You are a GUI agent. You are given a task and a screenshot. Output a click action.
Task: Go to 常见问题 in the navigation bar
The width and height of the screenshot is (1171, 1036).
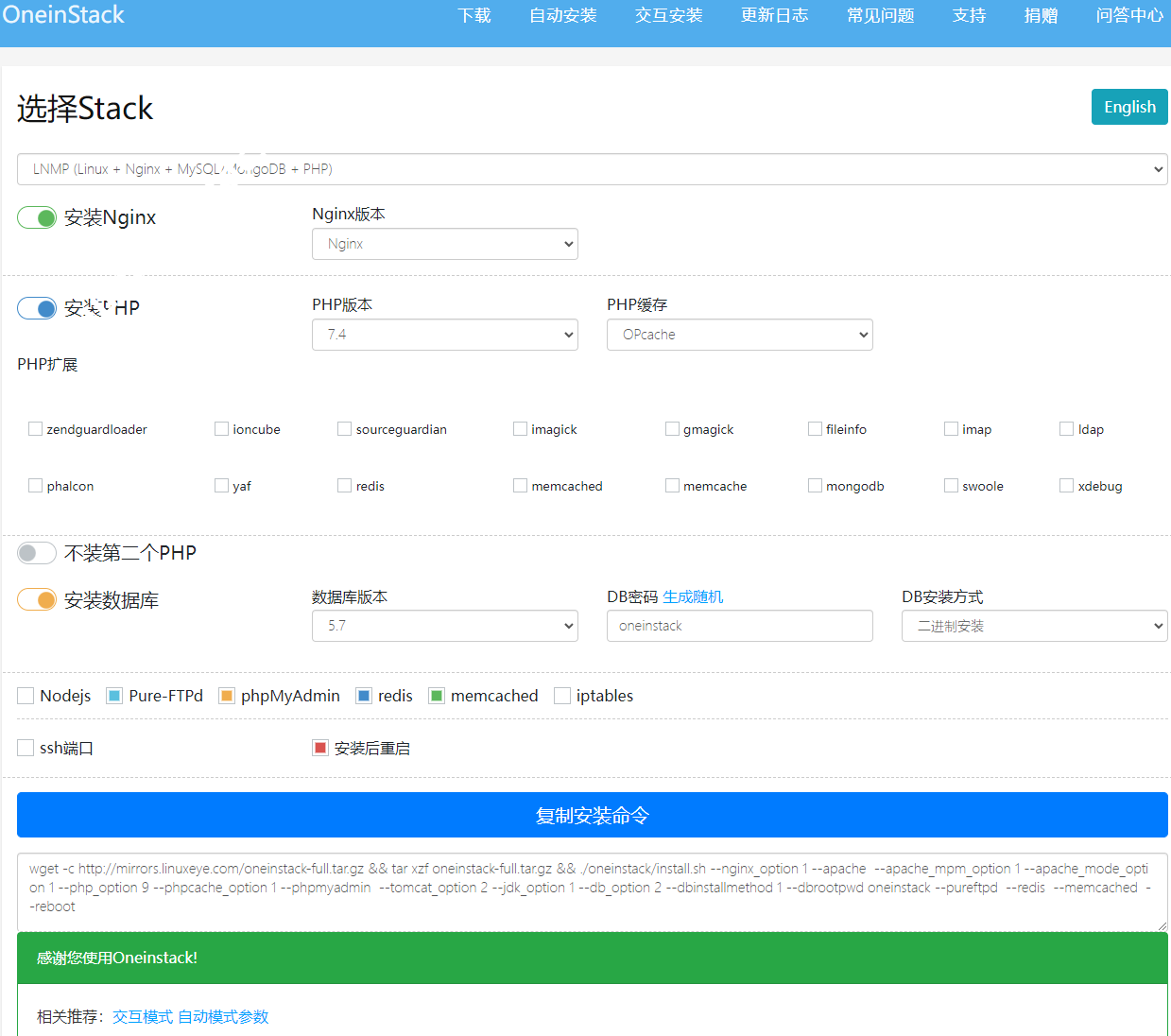click(x=880, y=16)
